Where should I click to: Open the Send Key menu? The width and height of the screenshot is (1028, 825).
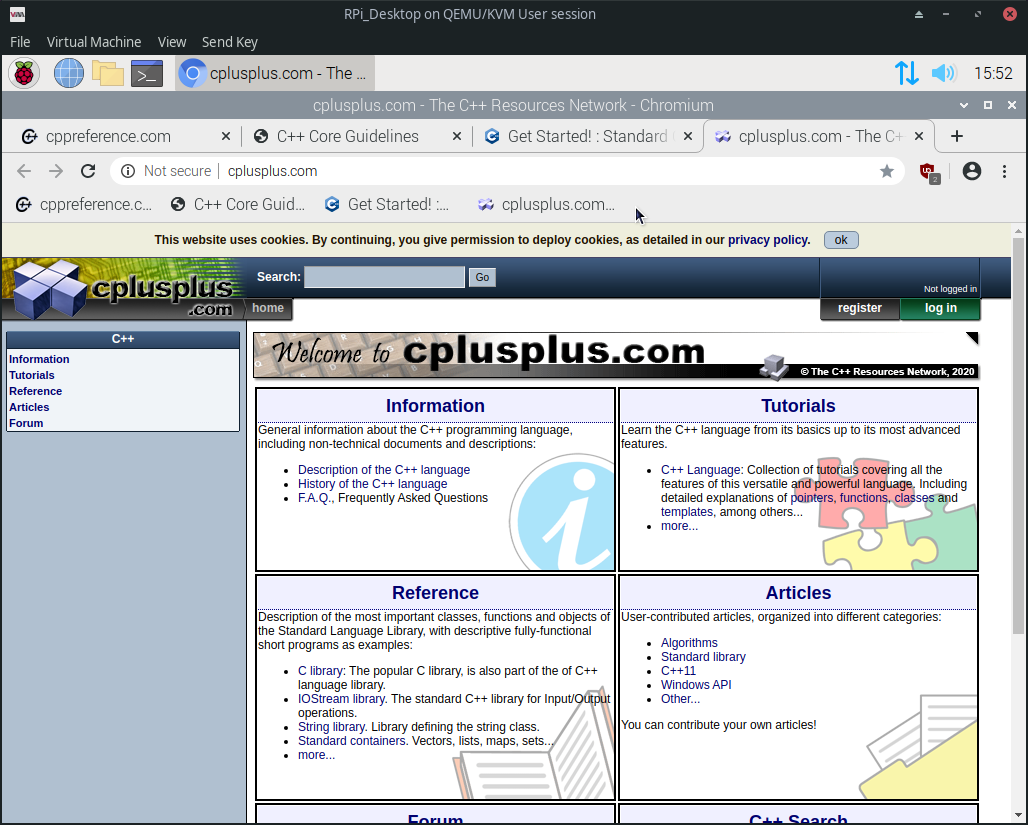(229, 42)
